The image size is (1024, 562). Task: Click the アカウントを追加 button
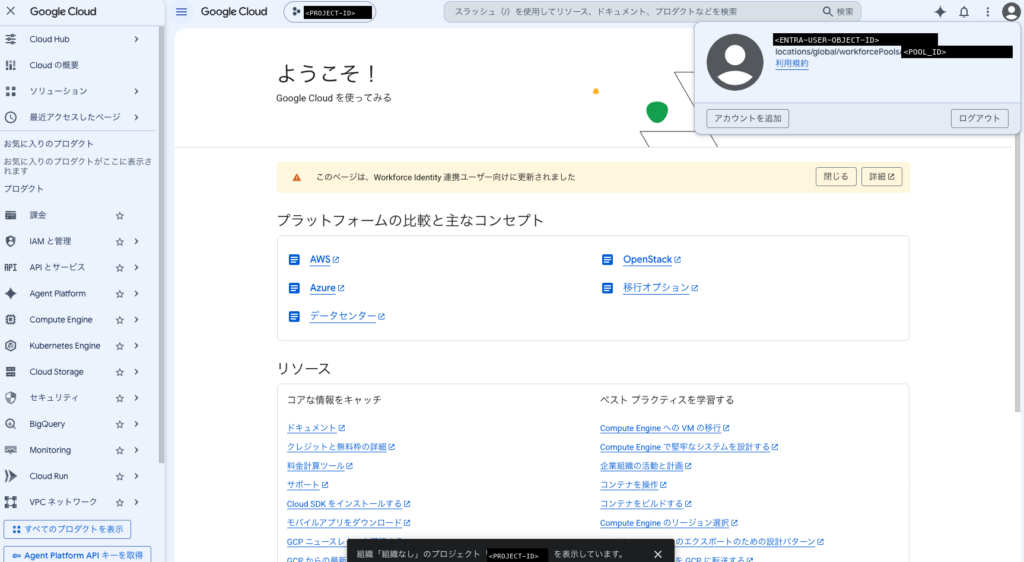click(748, 118)
